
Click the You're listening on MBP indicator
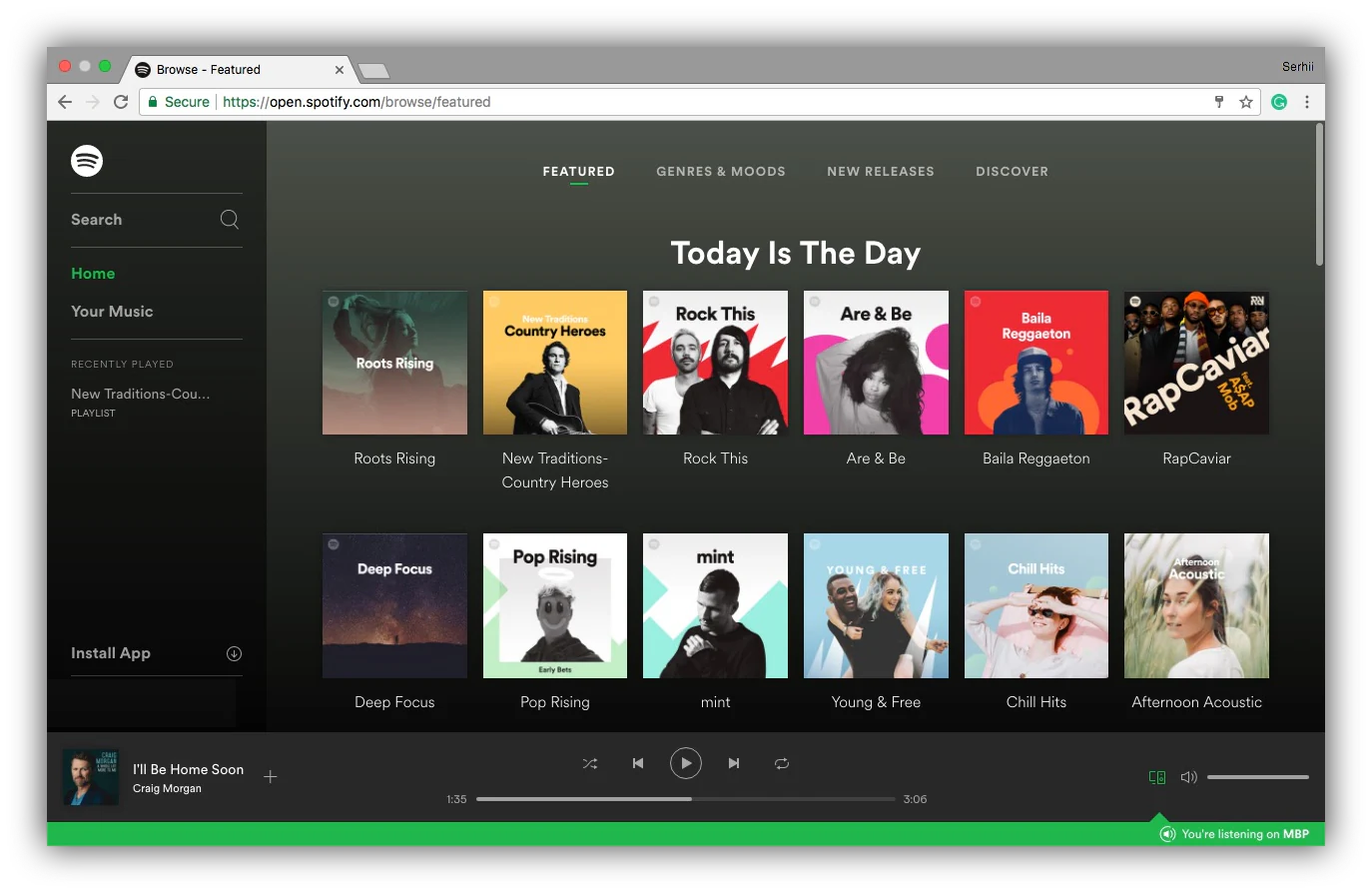click(x=1234, y=834)
